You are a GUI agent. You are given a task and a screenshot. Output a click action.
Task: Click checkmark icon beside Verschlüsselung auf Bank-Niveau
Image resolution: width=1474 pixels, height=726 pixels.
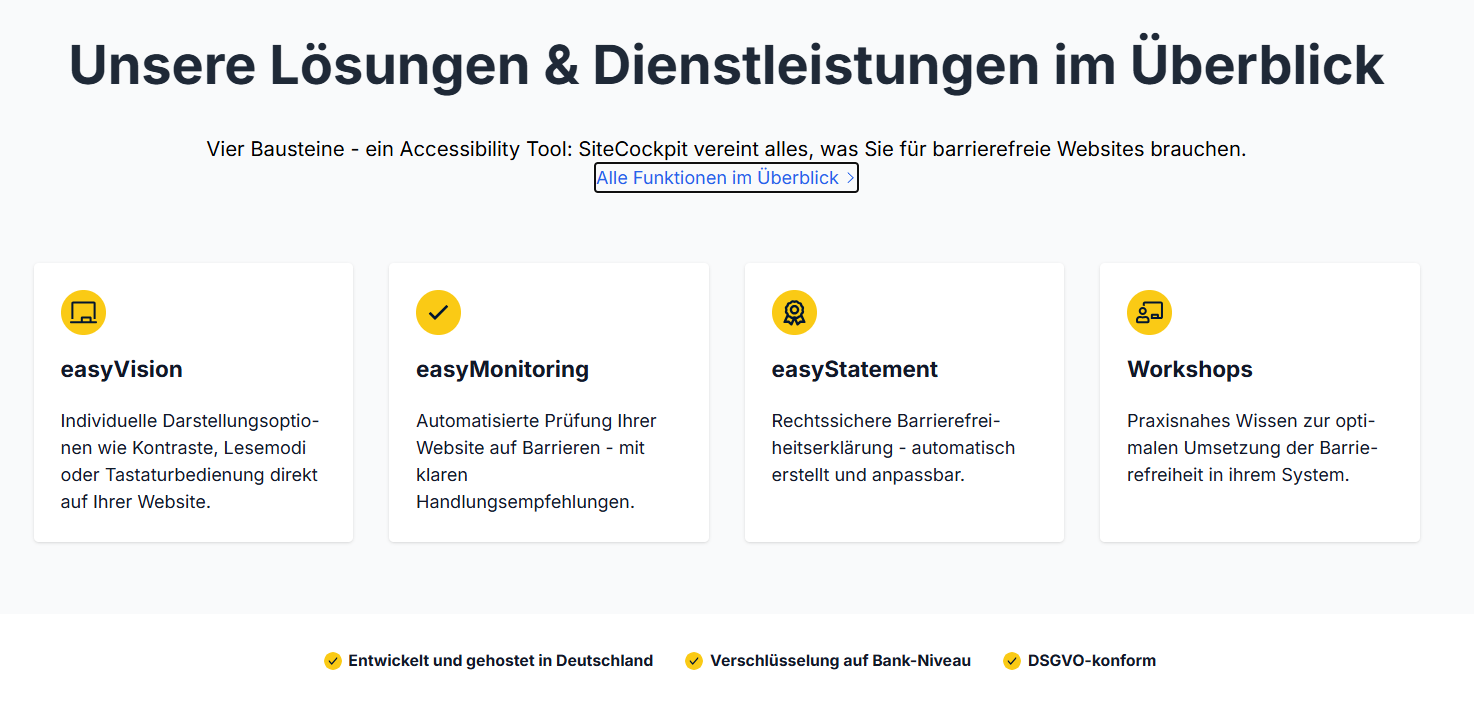click(x=694, y=661)
